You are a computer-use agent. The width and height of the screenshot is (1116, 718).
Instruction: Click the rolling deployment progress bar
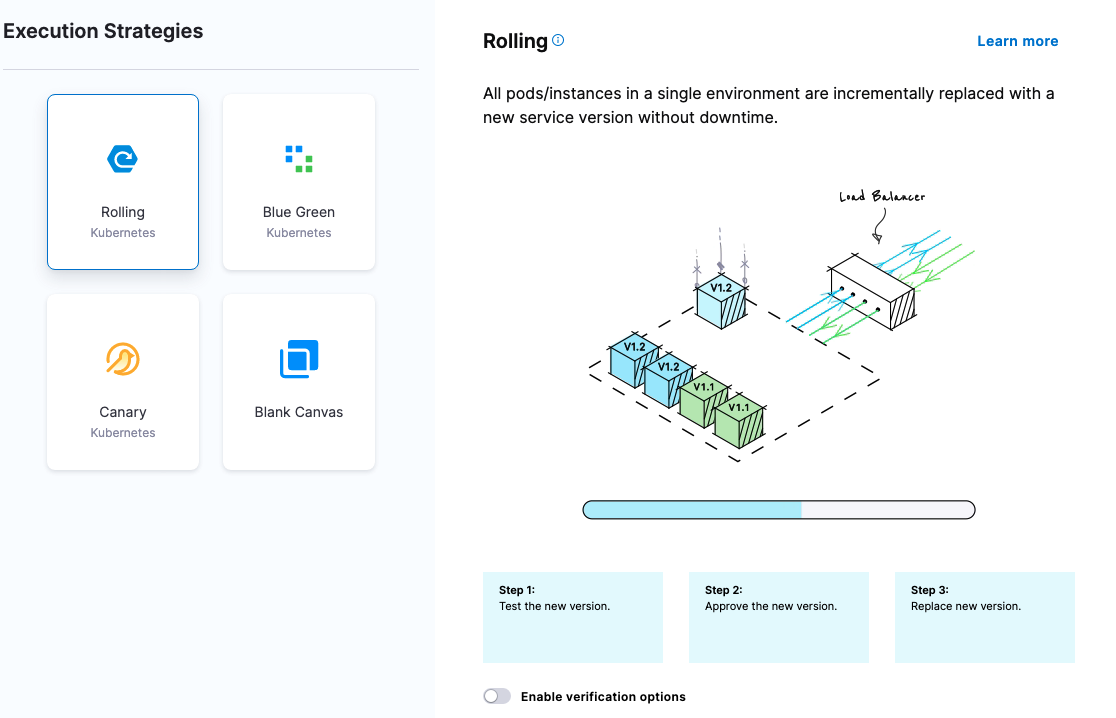(778, 510)
